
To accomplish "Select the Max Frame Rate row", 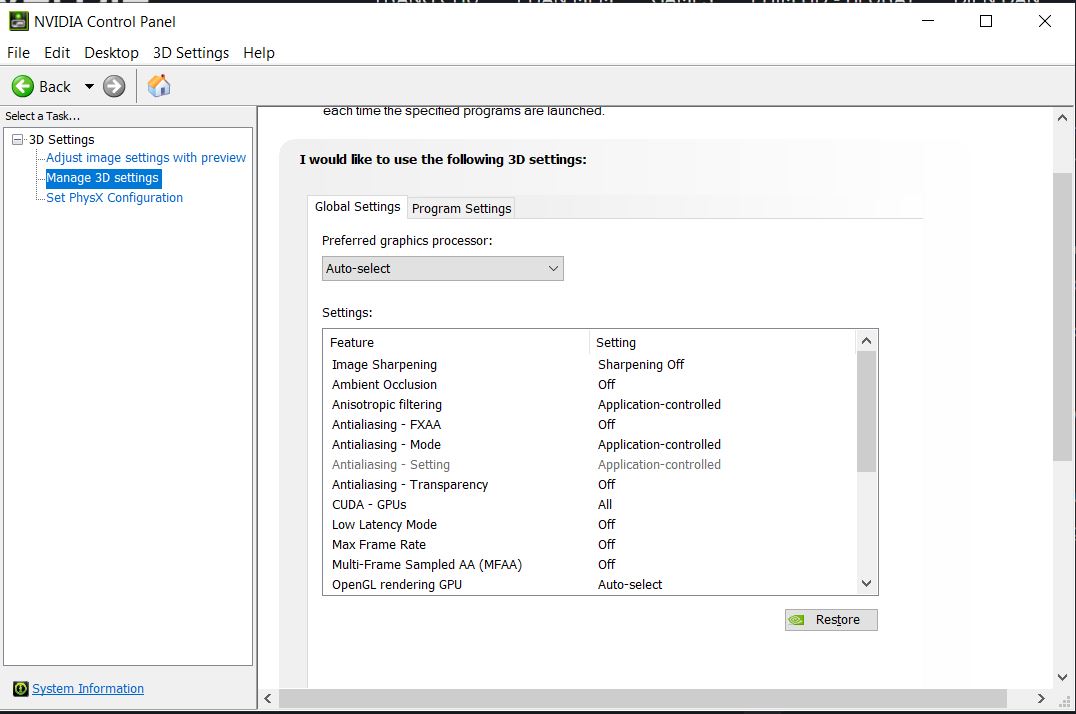I will pos(590,544).
